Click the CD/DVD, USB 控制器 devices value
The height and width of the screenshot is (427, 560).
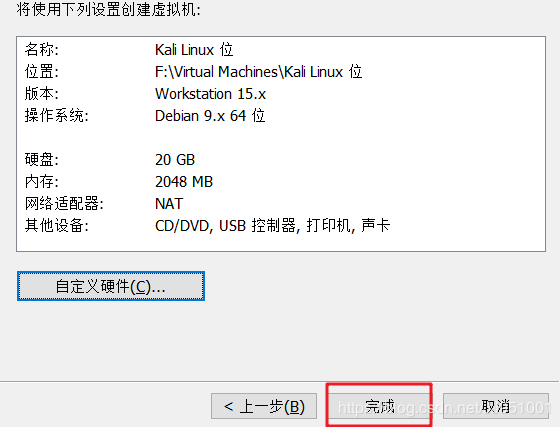click(x=272, y=226)
